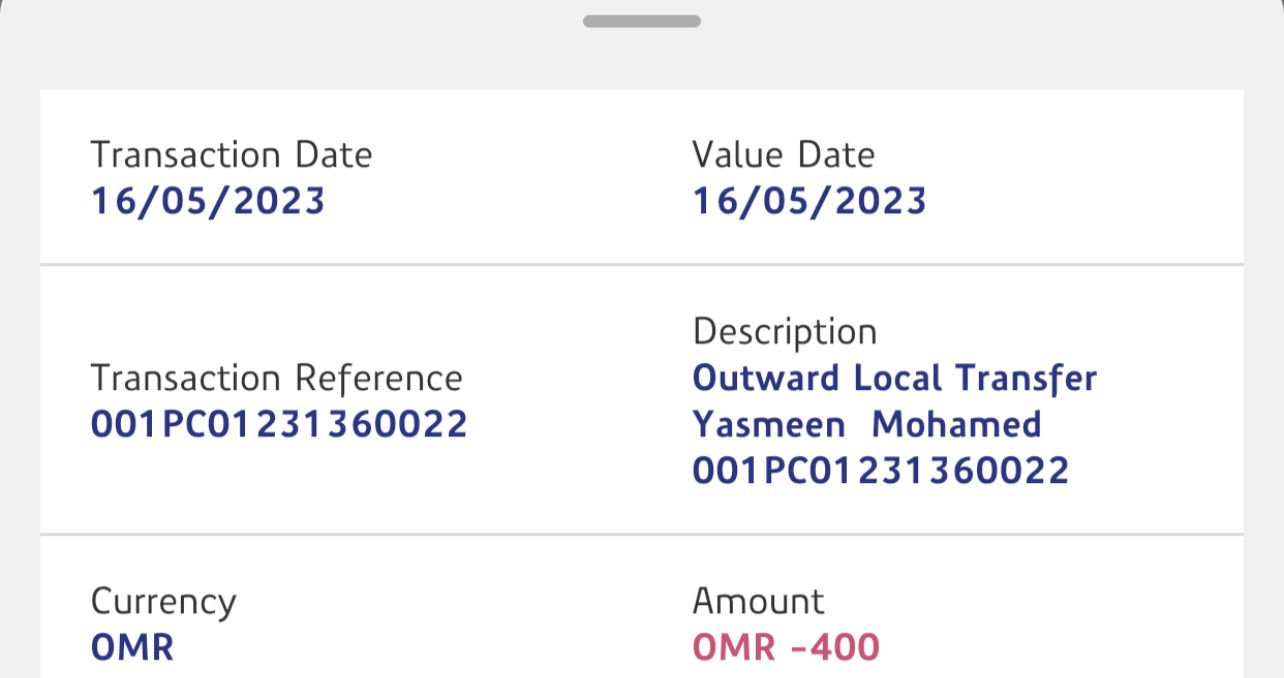Select the reference number in the Description field
This screenshot has width=1284, height=678.
tap(880, 470)
